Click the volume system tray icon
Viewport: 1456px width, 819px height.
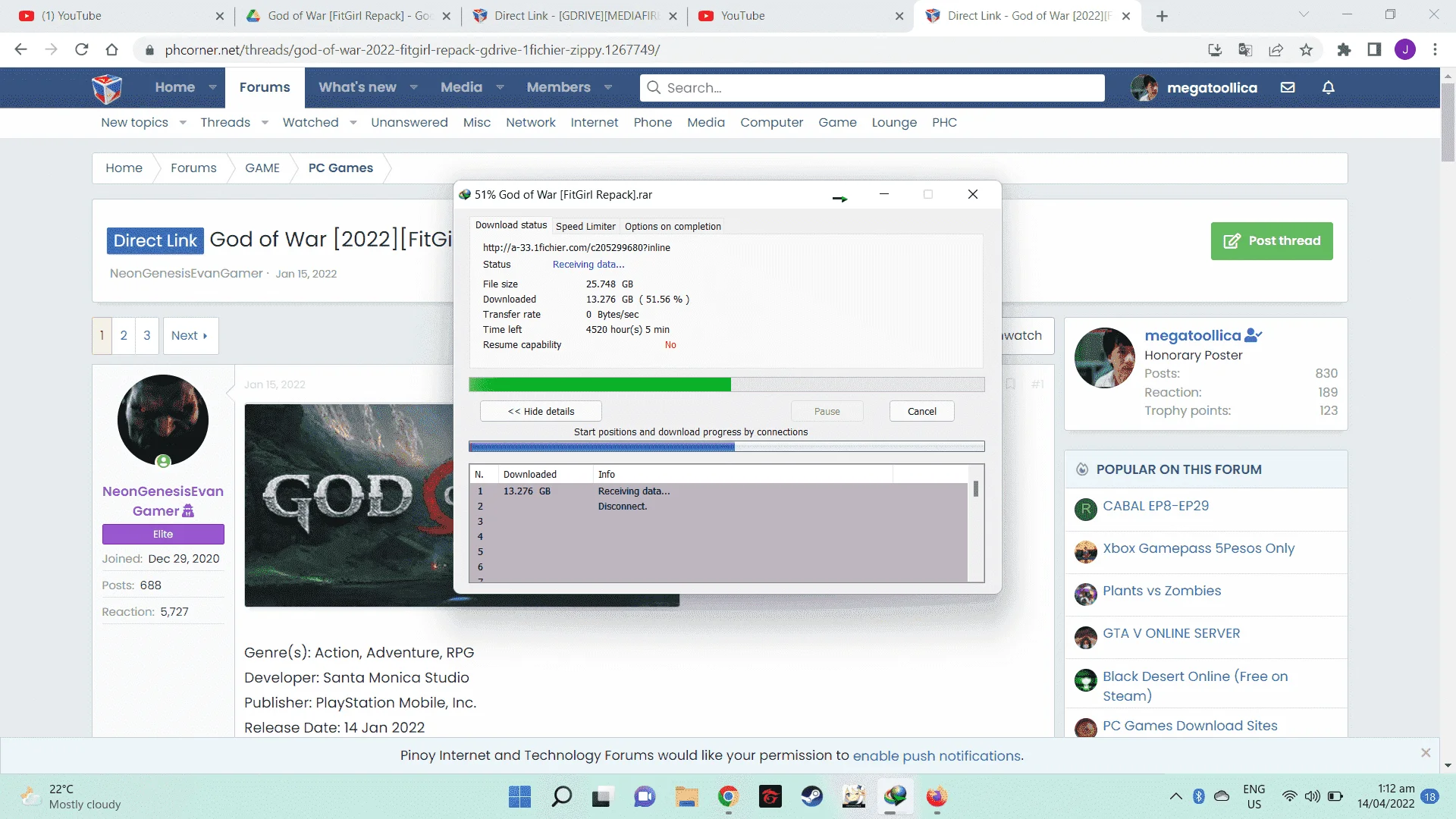[1312, 796]
